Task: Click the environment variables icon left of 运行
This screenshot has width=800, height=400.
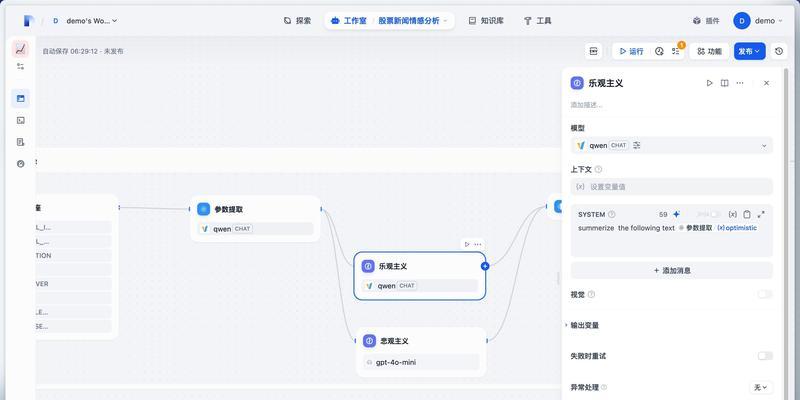Action: 593,51
